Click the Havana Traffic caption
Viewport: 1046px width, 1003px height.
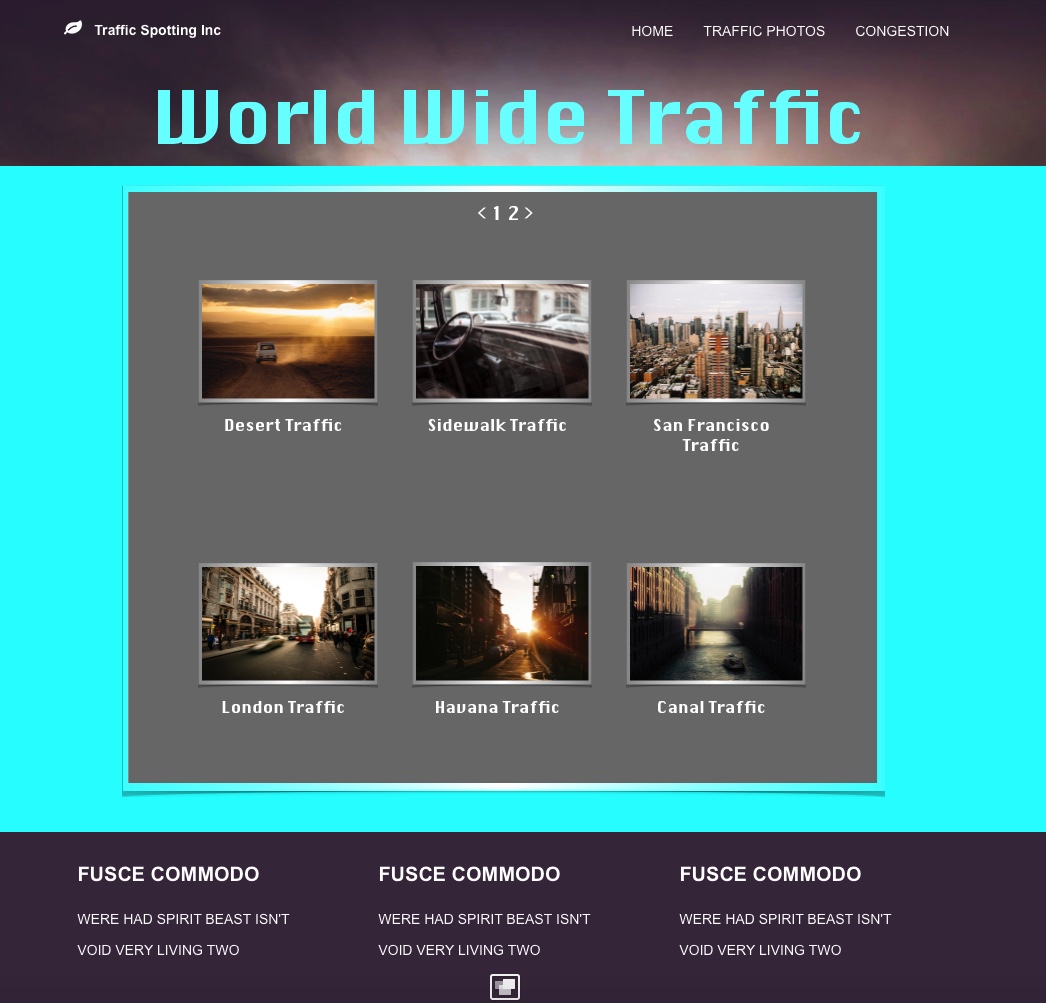click(497, 707)
